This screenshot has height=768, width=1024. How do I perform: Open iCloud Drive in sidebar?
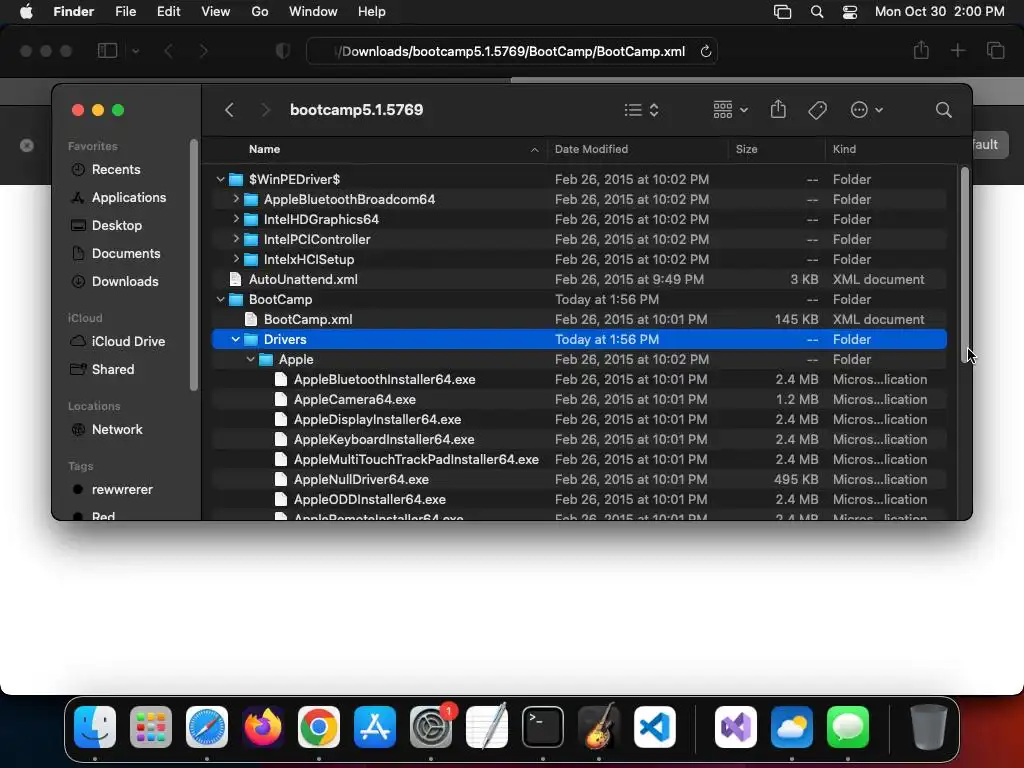(128, 342)
